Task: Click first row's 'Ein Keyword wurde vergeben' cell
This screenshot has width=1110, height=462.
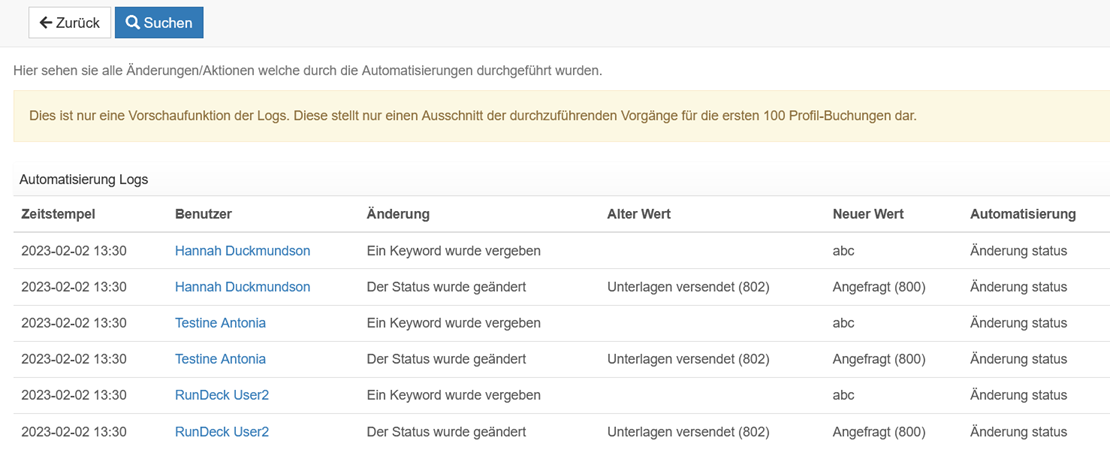Action: pyautogui.click(x=454, y=251)
